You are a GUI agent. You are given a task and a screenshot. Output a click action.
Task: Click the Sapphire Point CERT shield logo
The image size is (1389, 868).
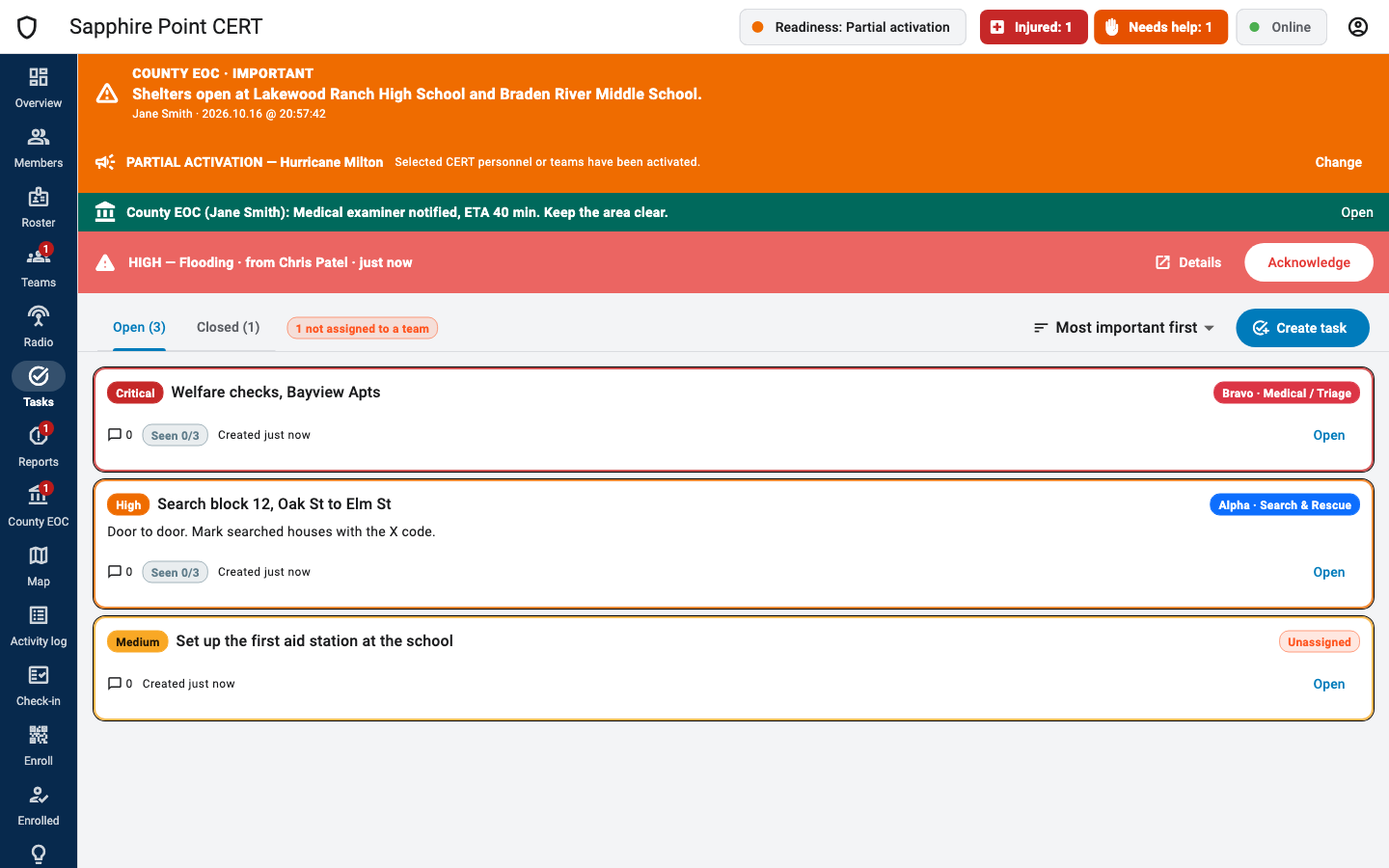click(27, 27)
